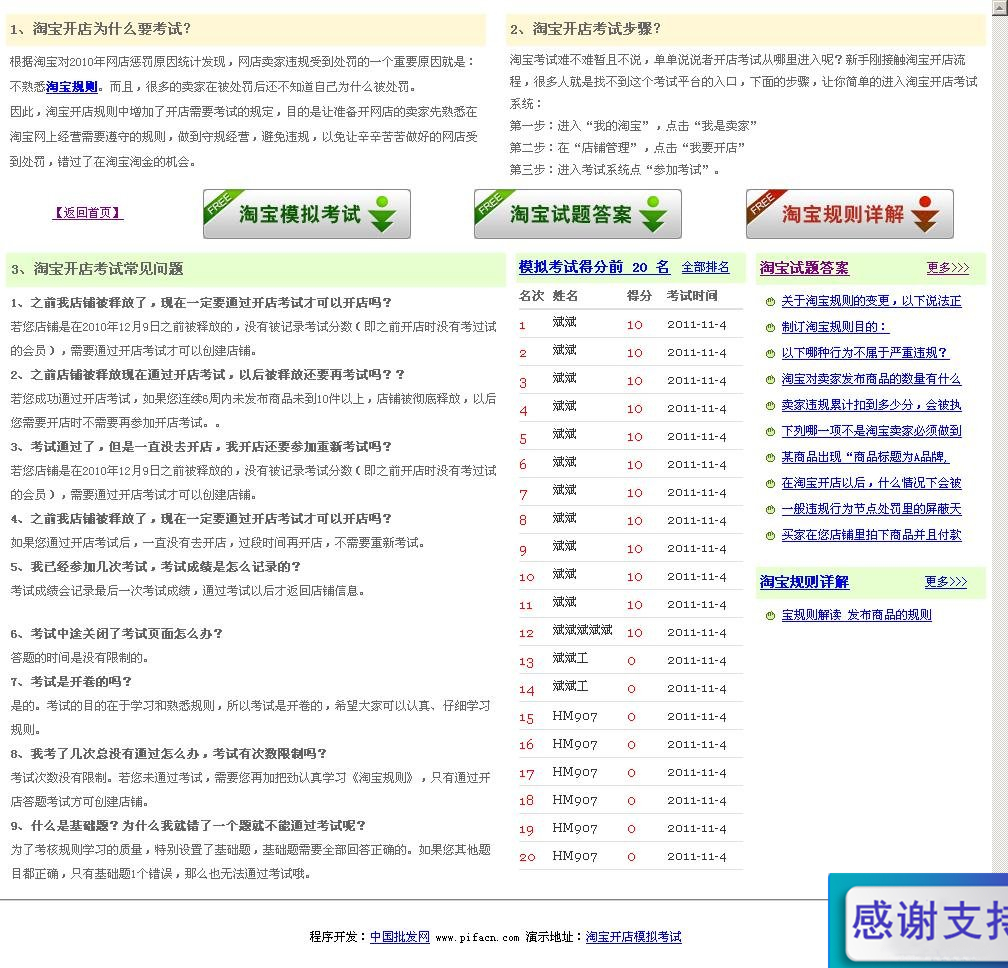The width and height of the screenshot is (1008, 968).
Task: Open link 买家在您店铺里拍下商品并且付款
Action: 871,535
